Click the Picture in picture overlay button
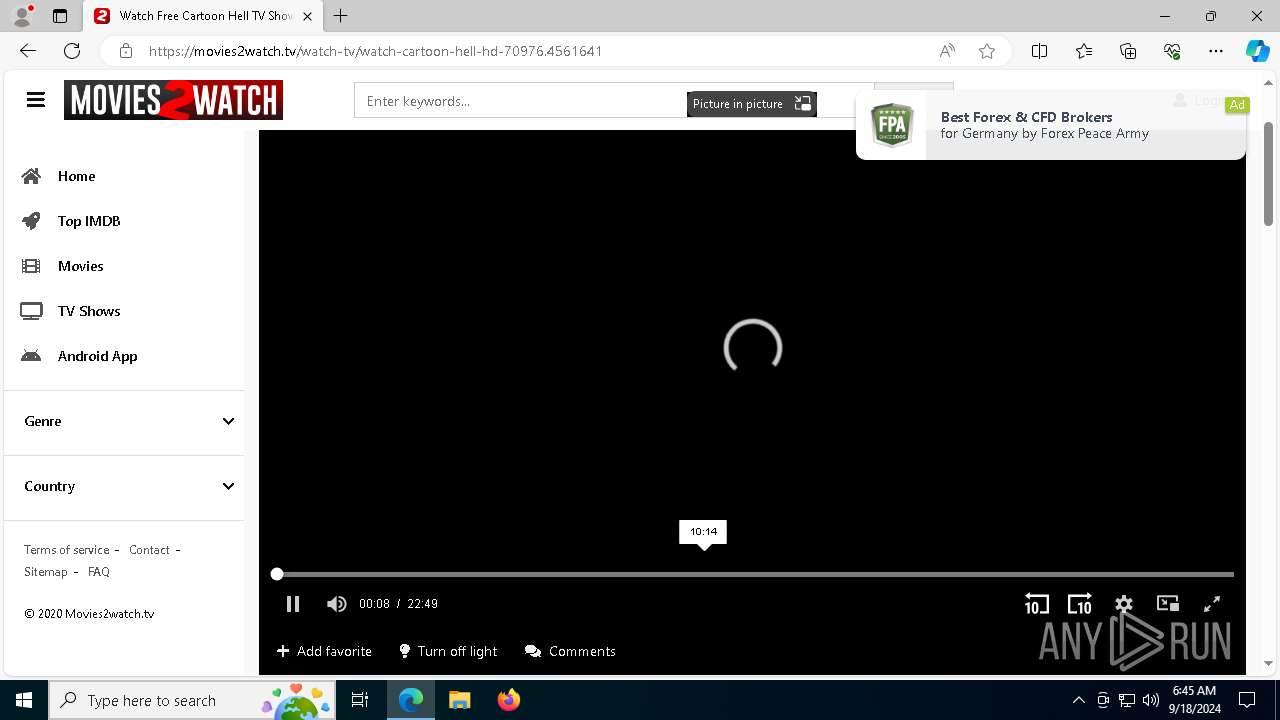Viewport: 1280px width, 720px height. (752, 104)
